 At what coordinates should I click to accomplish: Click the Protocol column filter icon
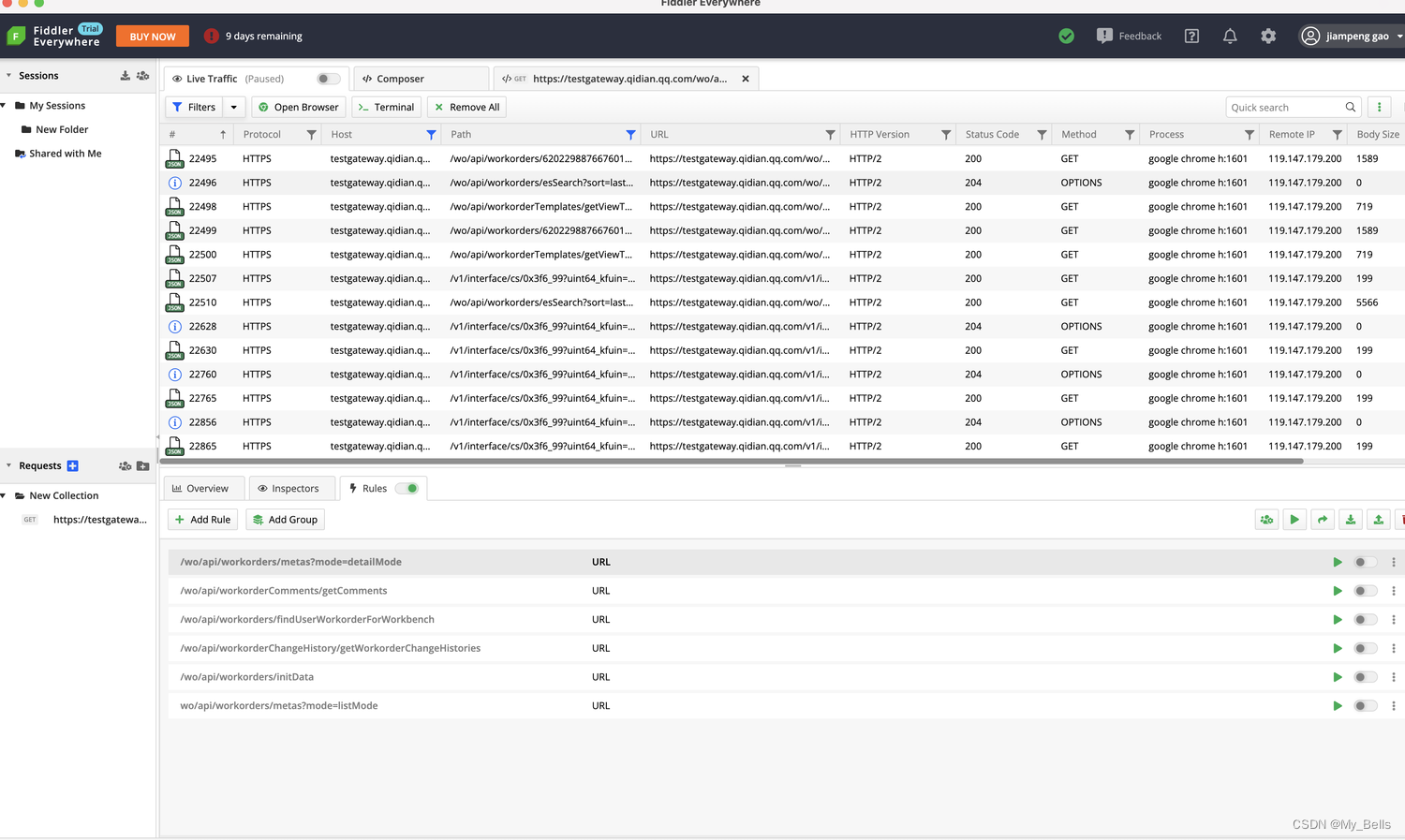(x=311, y=135)
